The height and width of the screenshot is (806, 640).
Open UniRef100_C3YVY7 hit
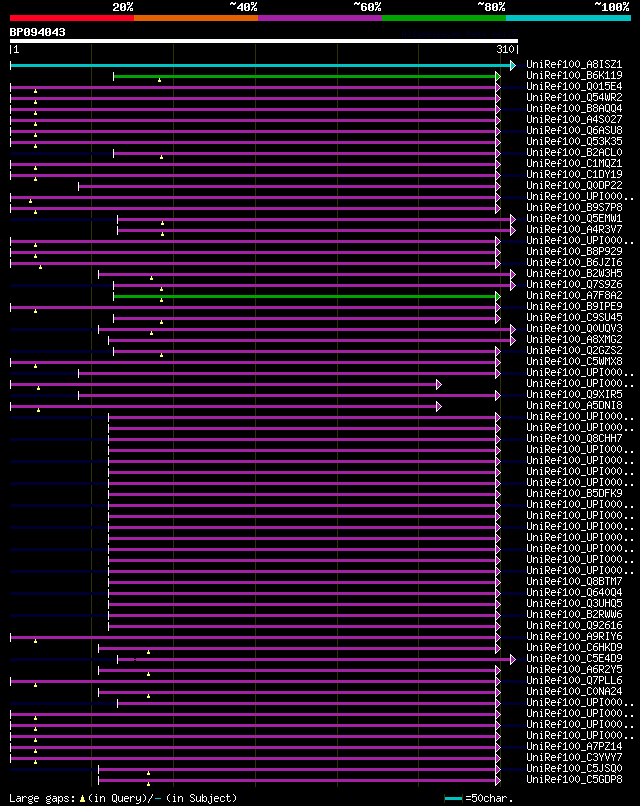(574, 757)
